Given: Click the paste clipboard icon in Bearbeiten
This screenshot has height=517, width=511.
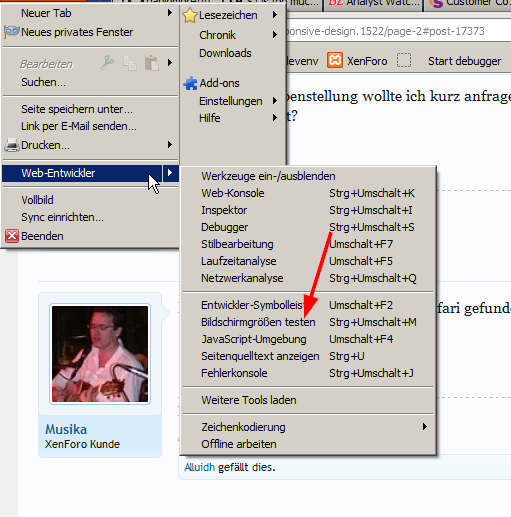Looking at the screenshot, I should click(x=151, y=63).
